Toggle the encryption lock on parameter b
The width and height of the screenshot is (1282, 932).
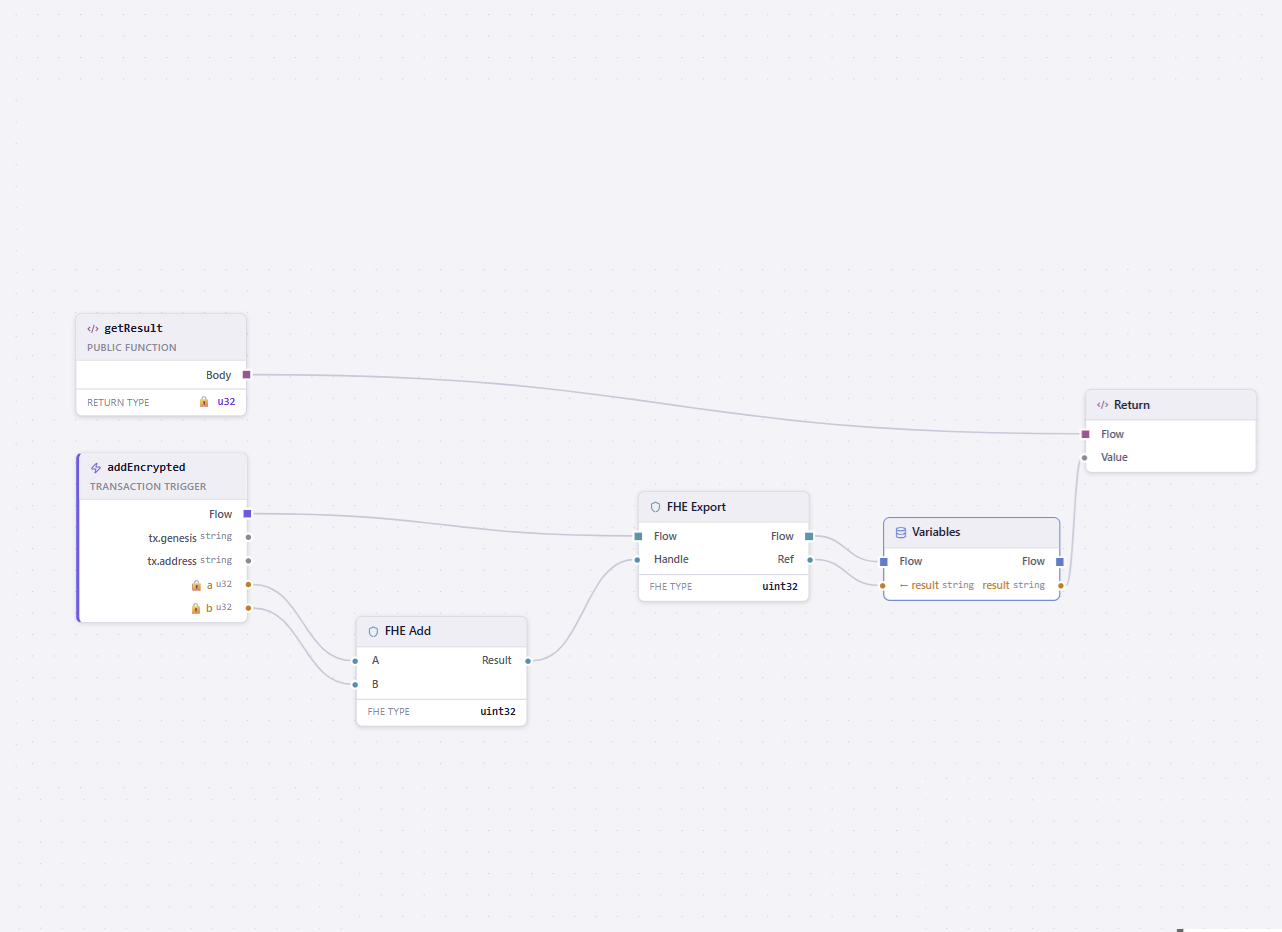click(197, 607)
